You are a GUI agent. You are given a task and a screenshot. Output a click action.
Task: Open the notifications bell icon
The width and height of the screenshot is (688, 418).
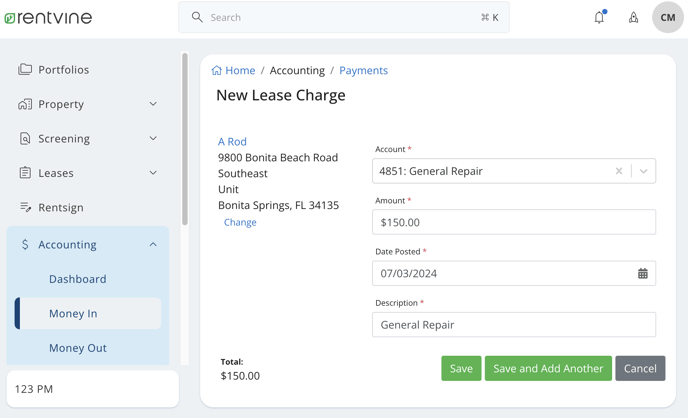pyautogui.click(x=599, y=17)
